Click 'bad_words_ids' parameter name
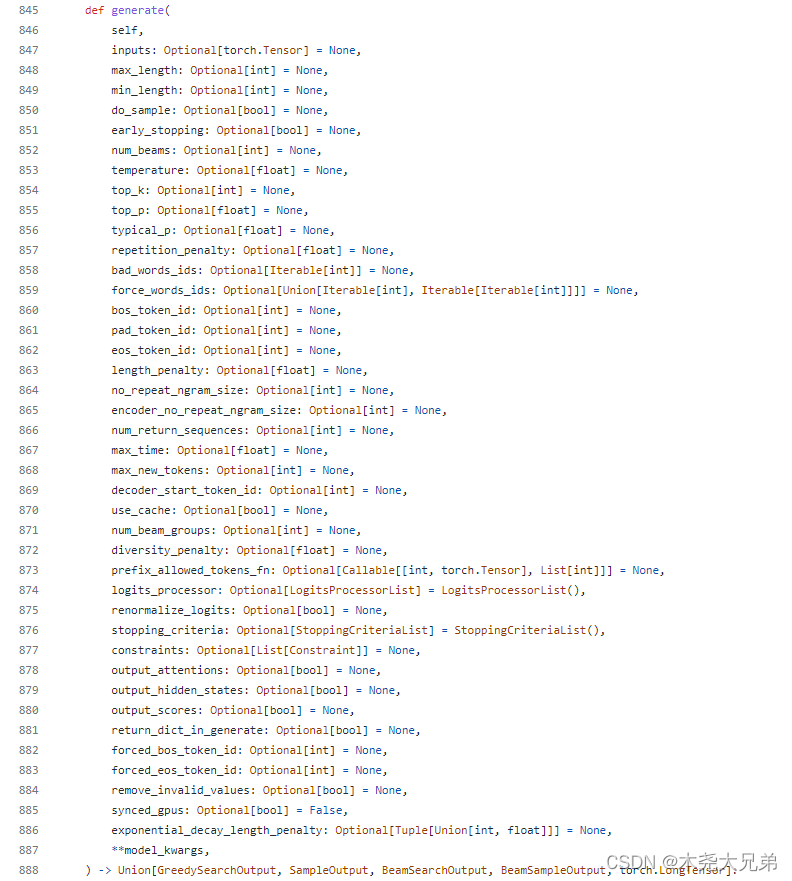The image size is (792, 881). click(x=154, y=270)
